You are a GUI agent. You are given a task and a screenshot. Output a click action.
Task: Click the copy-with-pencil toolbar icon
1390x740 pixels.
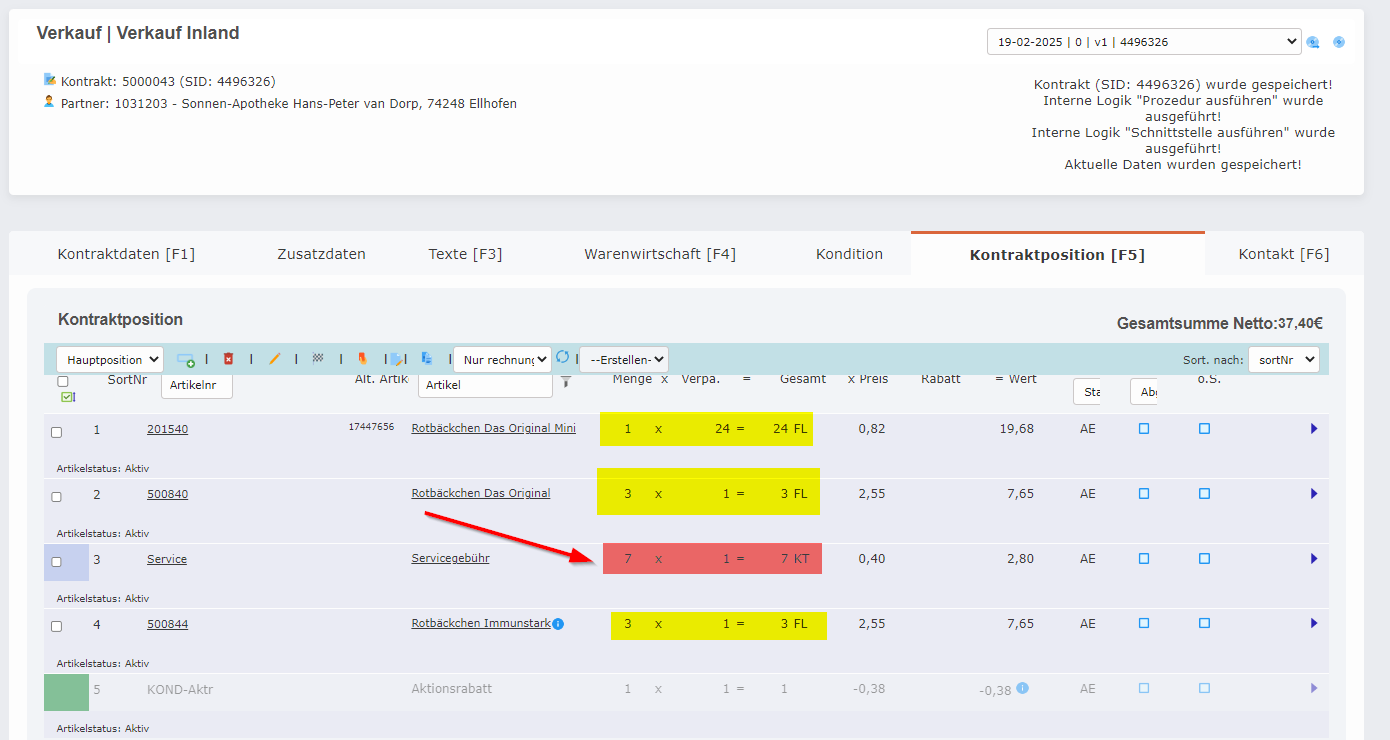click(398, 359)
